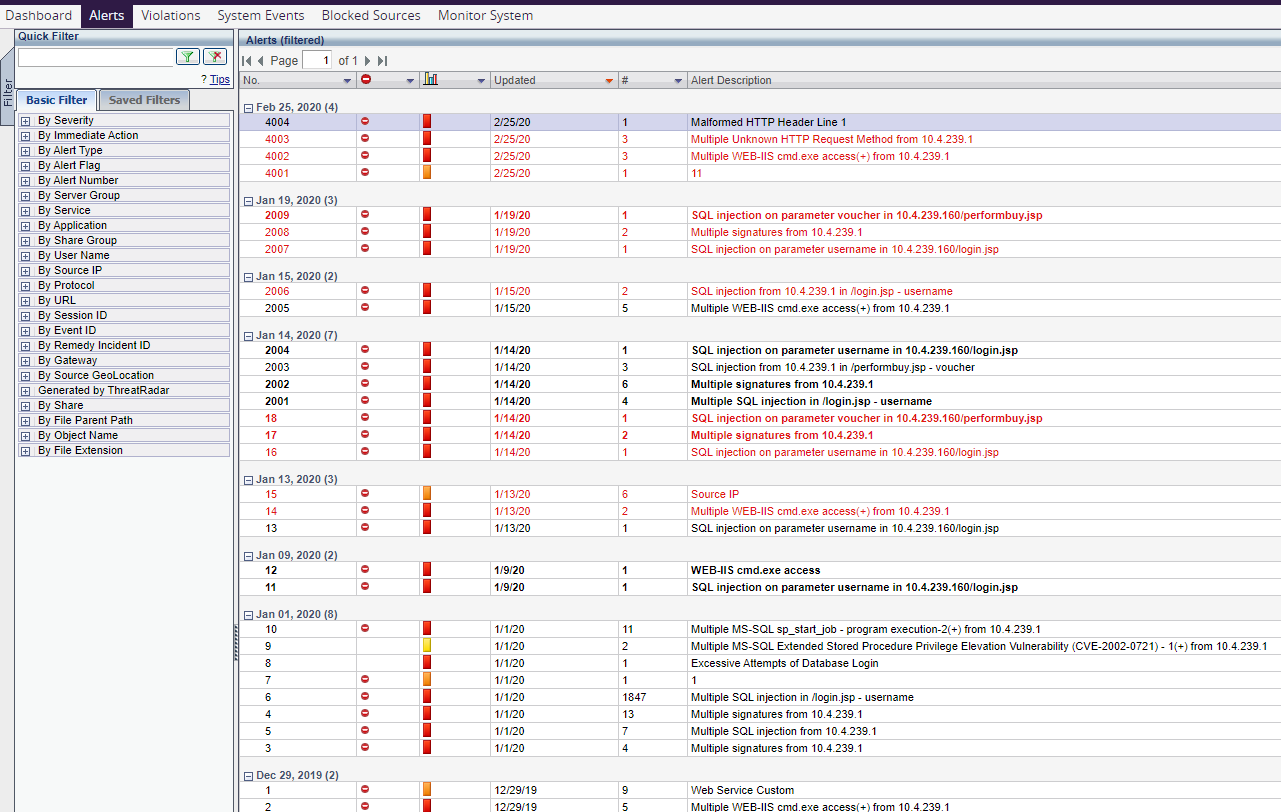The width and height of the screenshot is (1281, 812).
Task: Open the Tips link in the Quick Filter panel
Action: pyautogui.click(x=218, y=79)
